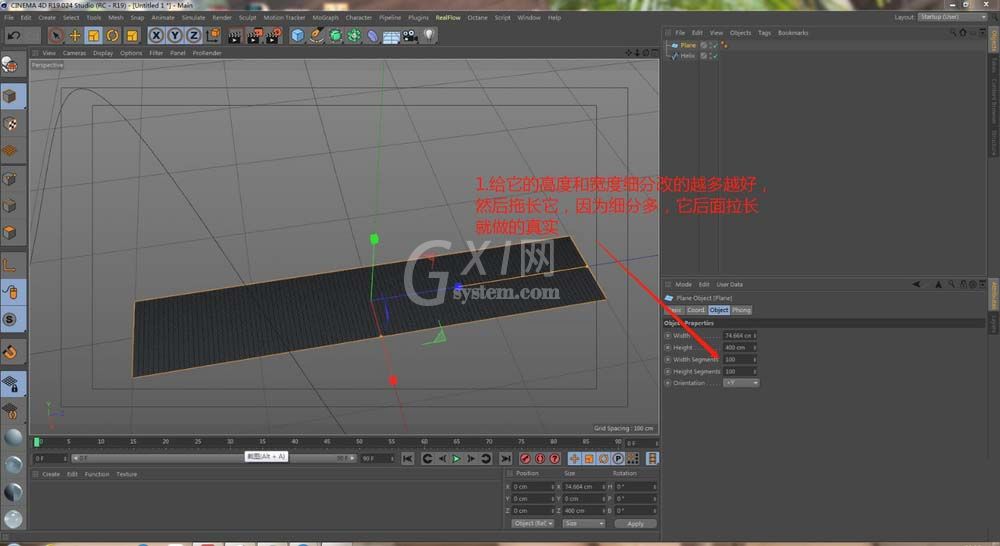Viewport: 1000px width, 546px height.
Task: Select the Rotate tool
Action: pos(113,36)
